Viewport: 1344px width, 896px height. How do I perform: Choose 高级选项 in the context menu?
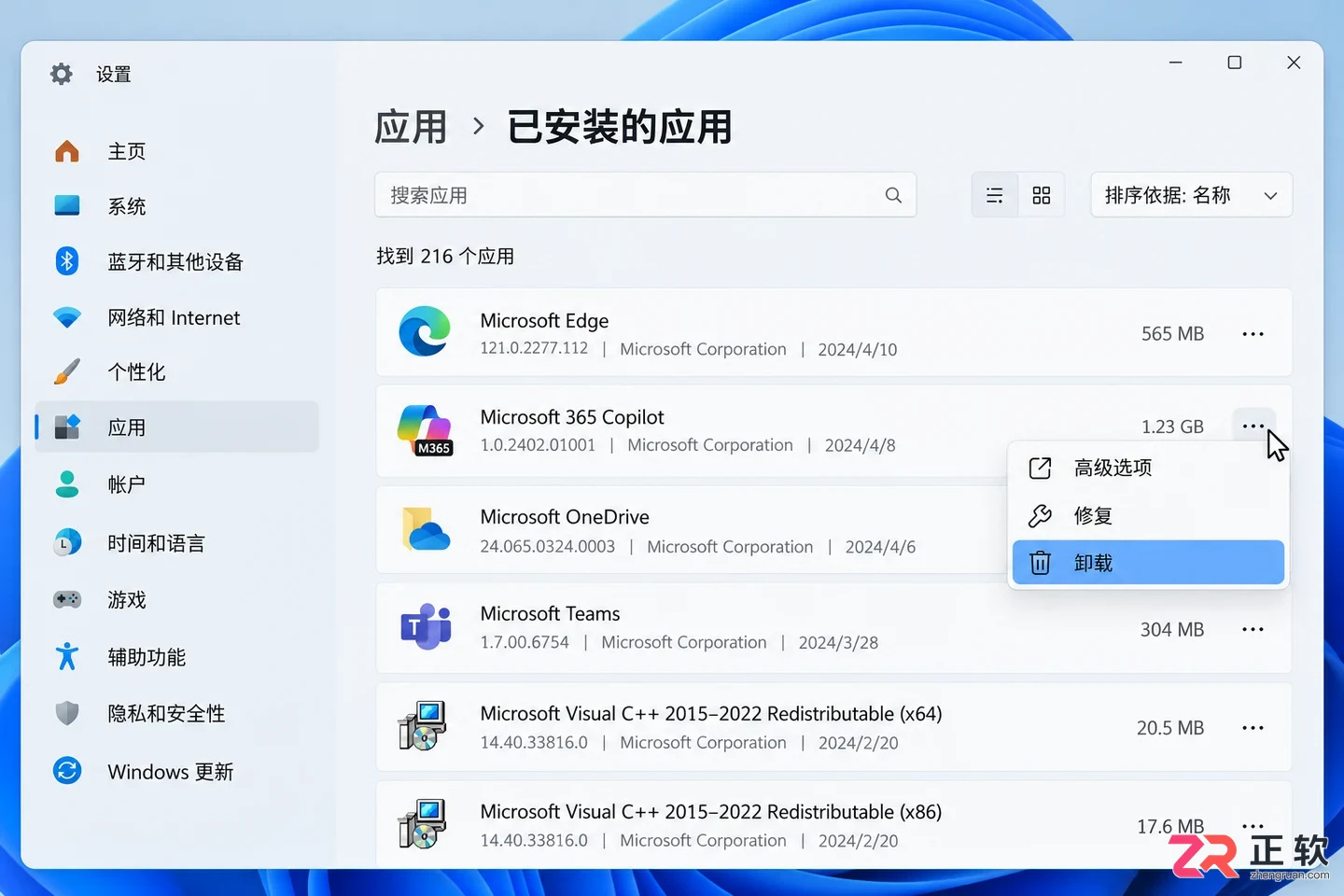click(1148, 468)
